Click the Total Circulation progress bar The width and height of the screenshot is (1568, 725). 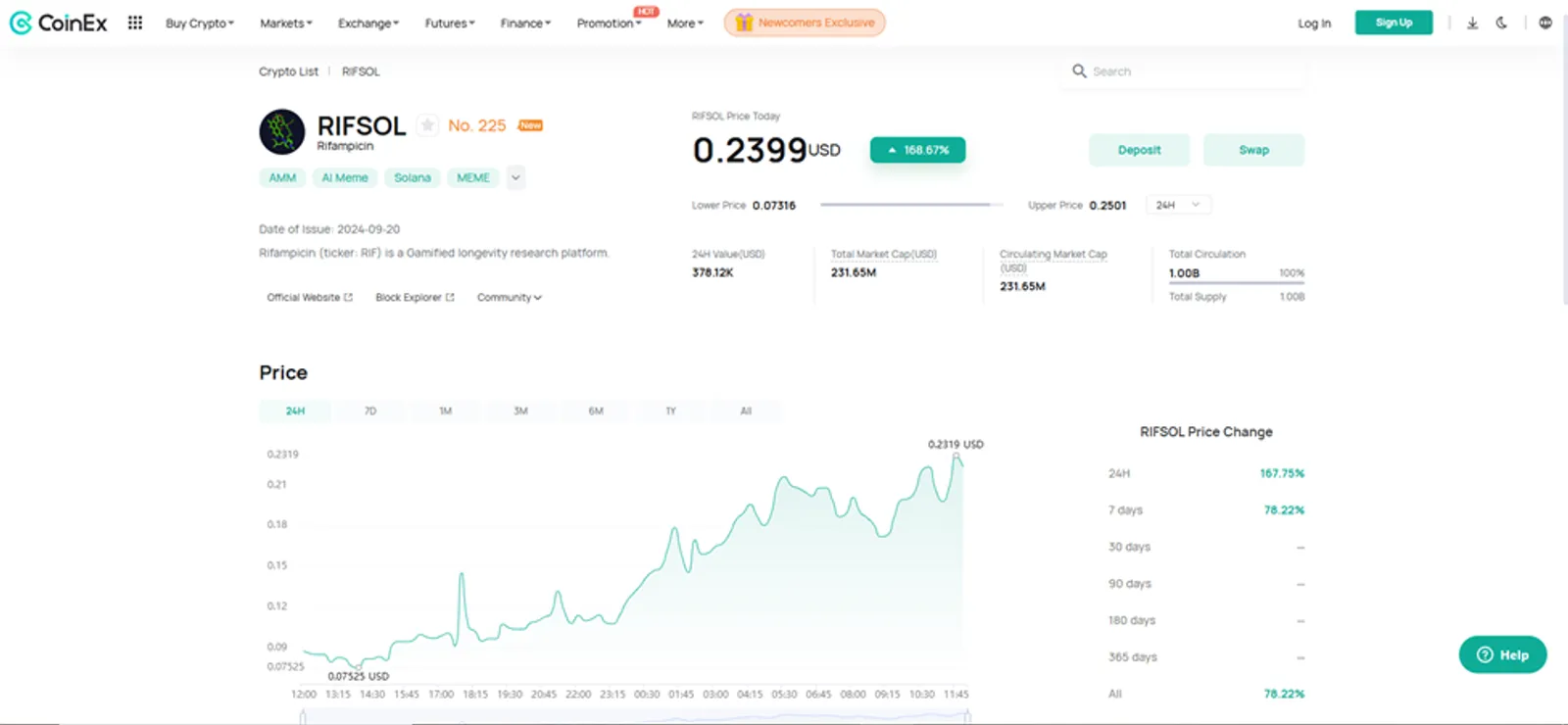click(x=1237, y=284)
